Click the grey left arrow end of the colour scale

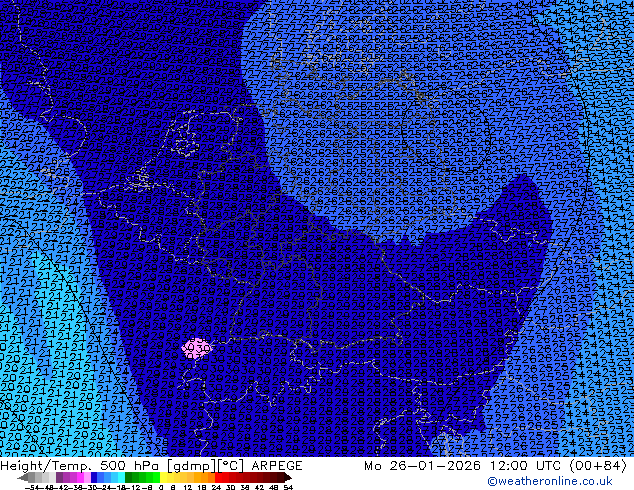(x=23, y=477)
